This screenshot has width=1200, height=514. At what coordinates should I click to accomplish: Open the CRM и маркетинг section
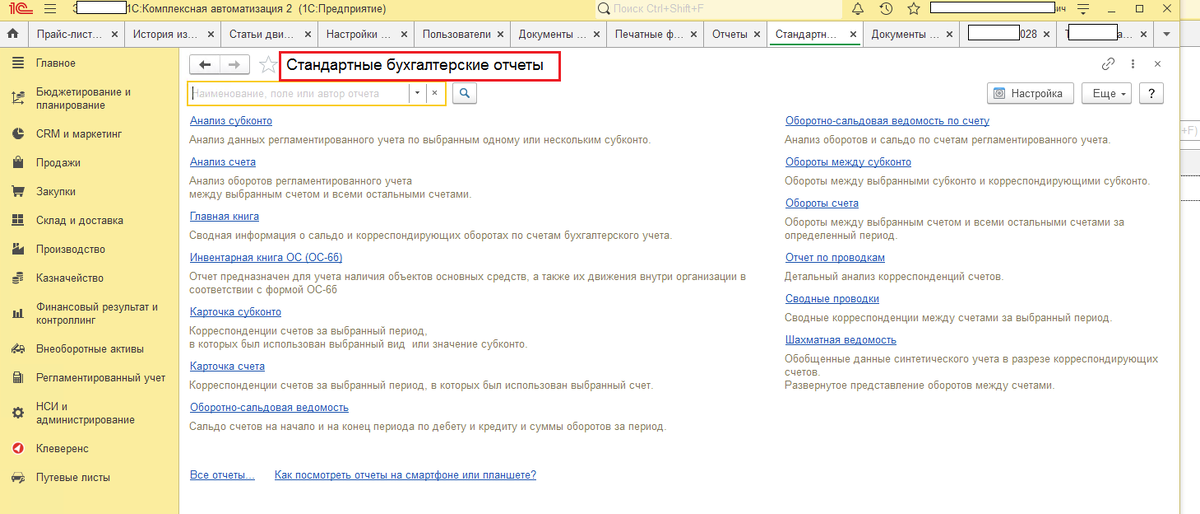point(78,133)
